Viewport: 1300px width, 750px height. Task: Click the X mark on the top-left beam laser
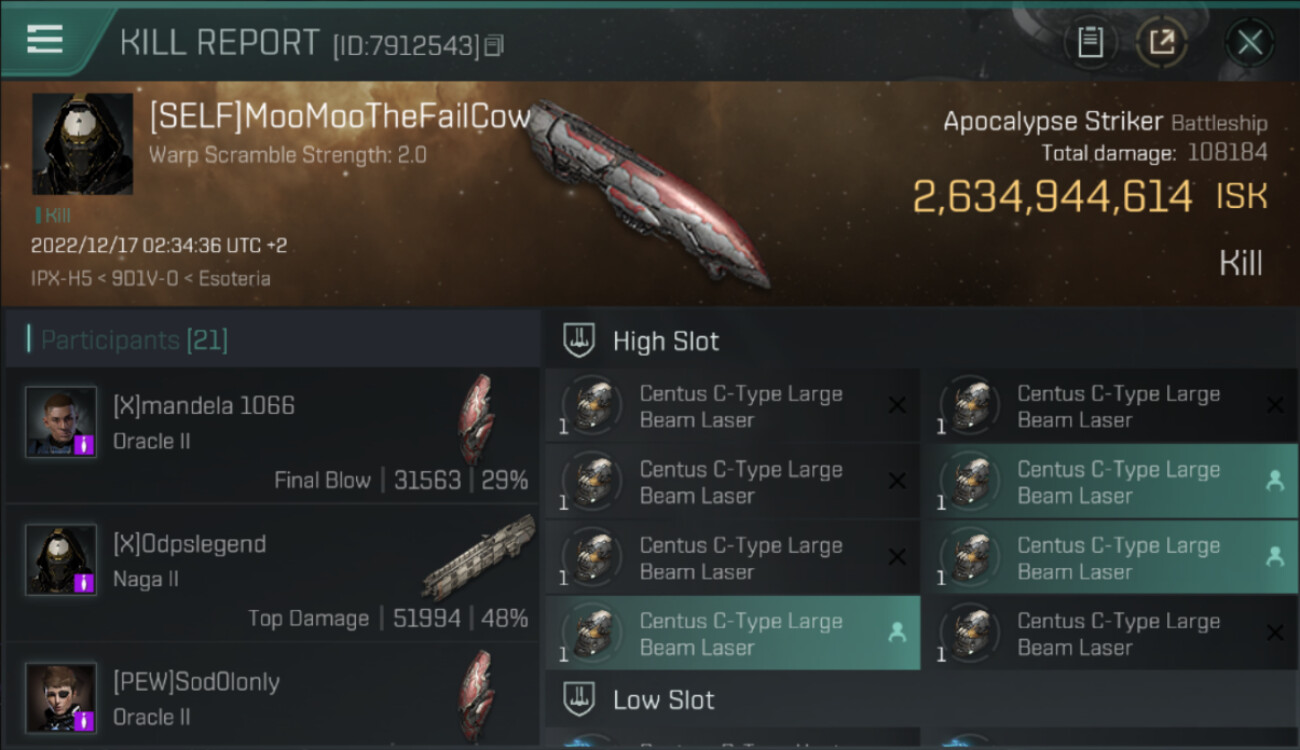[x=897, y=405]
